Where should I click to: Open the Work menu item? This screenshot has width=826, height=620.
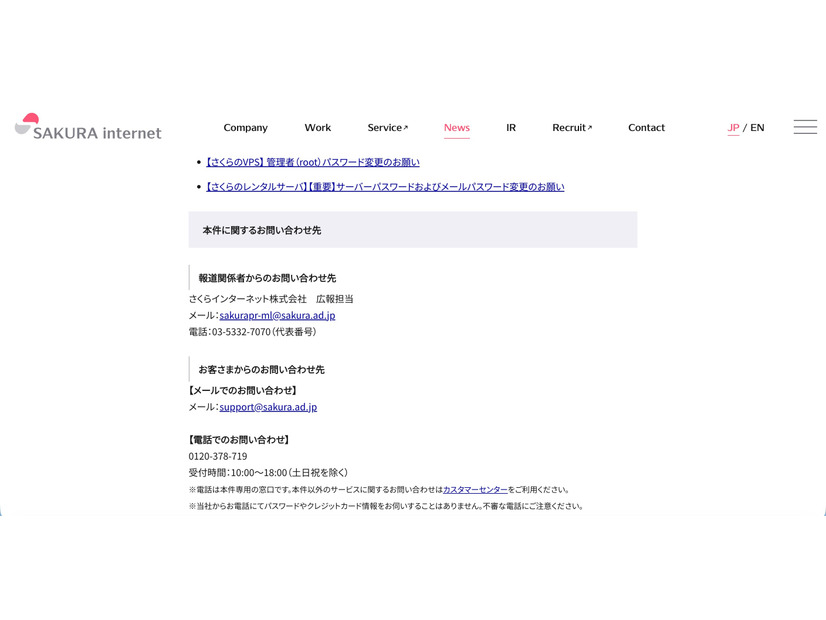318,127
